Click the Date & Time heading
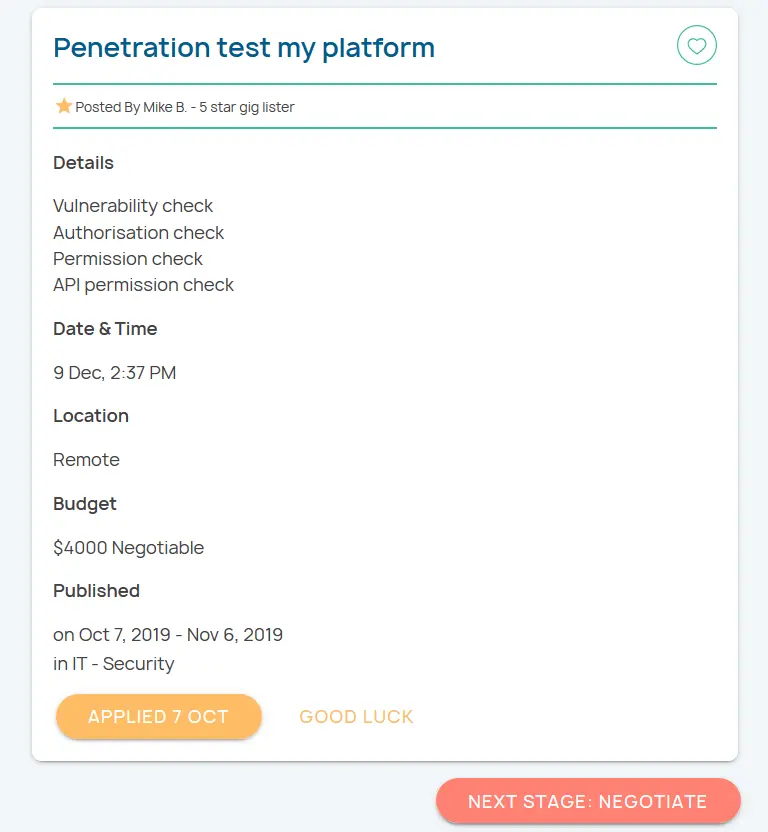Image resolution: width=768 pixels, height=832 pixels. coord(105,329)
